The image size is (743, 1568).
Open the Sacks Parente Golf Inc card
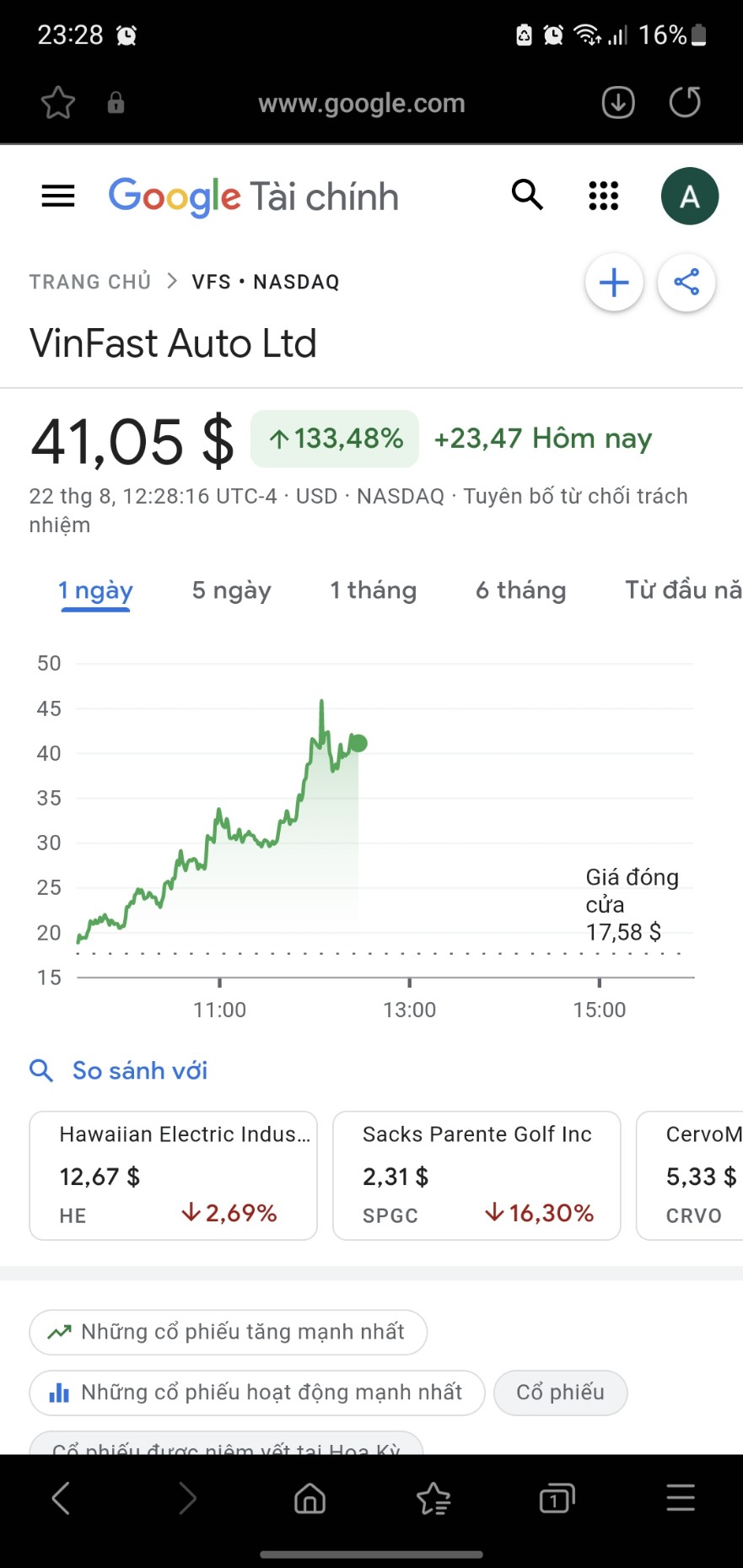click(x=476, y=1175)
